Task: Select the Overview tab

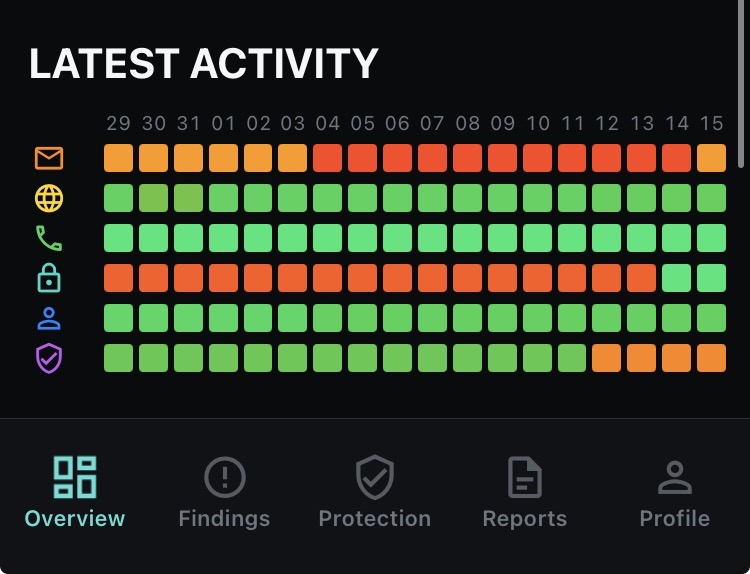Action: coord(75,493)
